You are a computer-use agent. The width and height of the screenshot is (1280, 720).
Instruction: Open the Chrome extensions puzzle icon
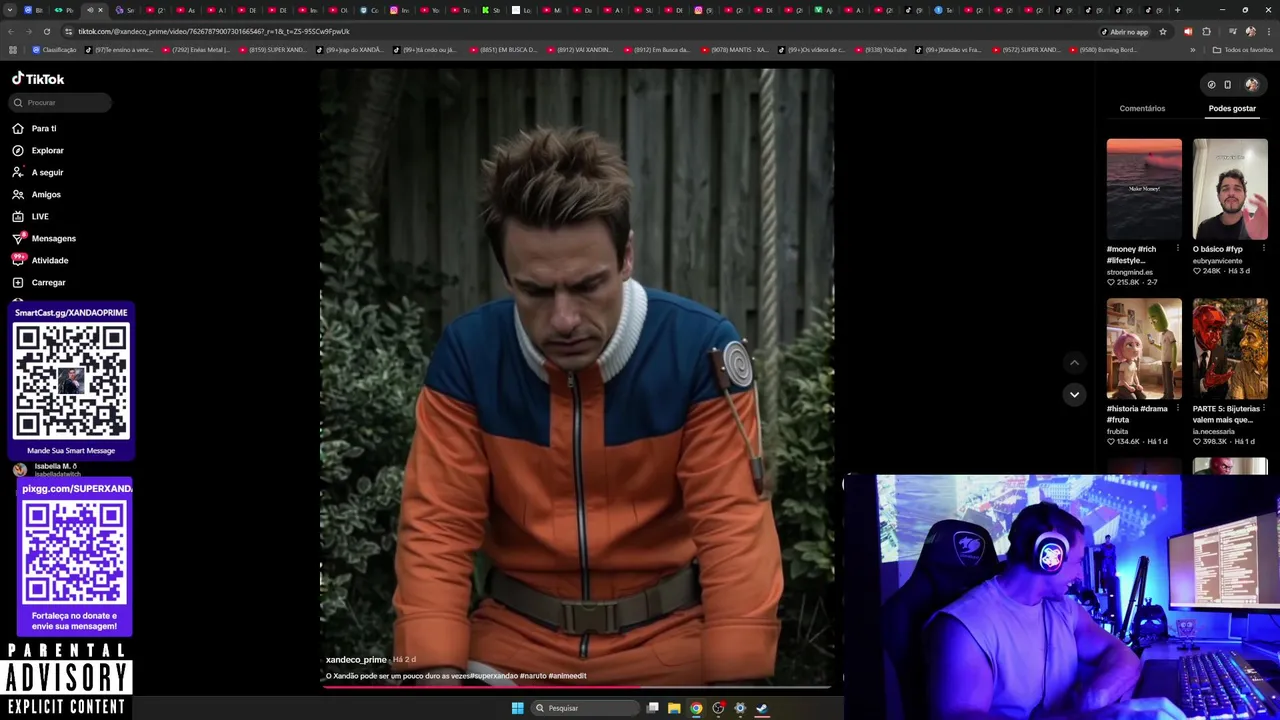[x=1206, y=32]
